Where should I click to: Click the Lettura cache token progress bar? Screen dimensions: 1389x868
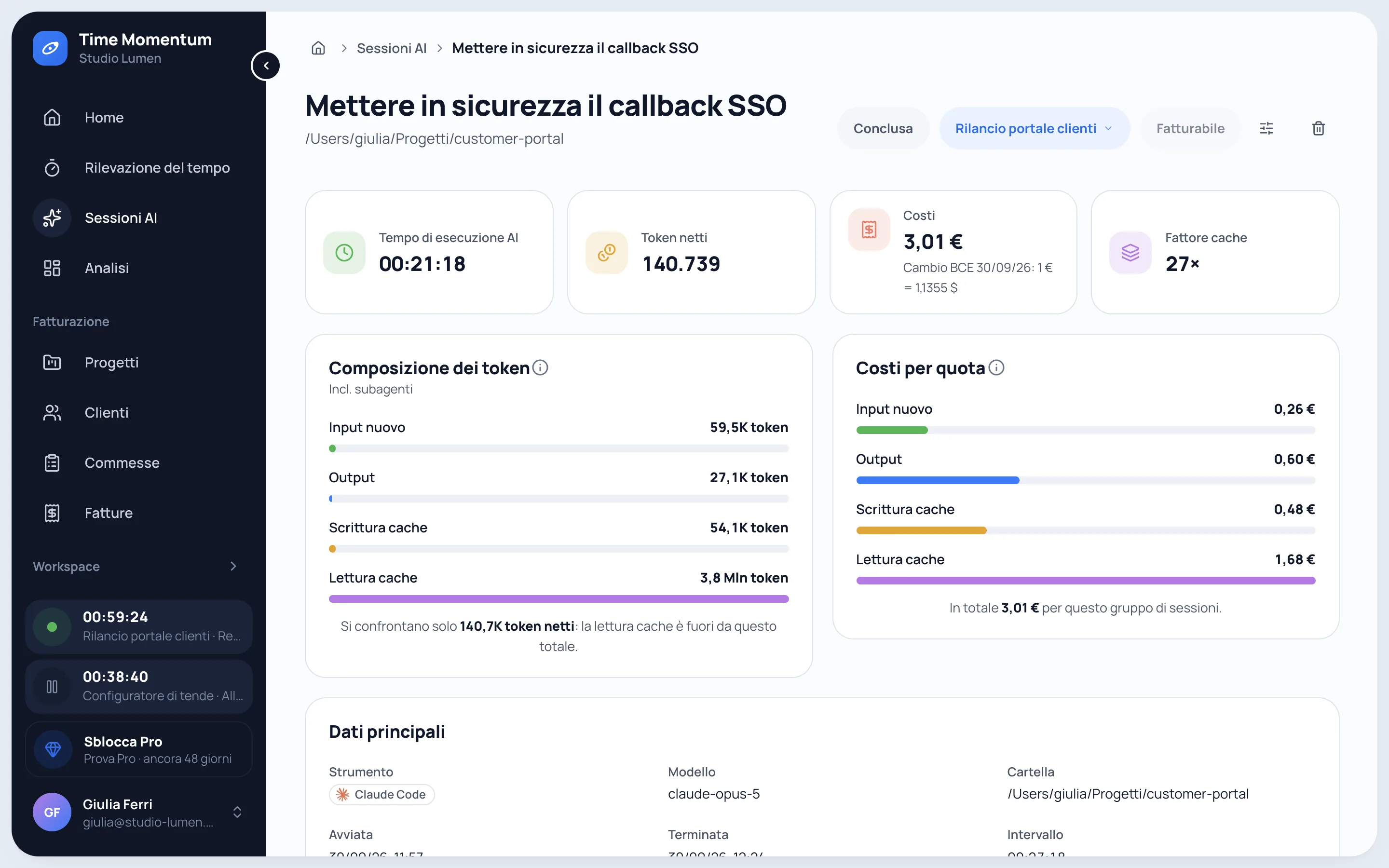[x=558, y=599]
